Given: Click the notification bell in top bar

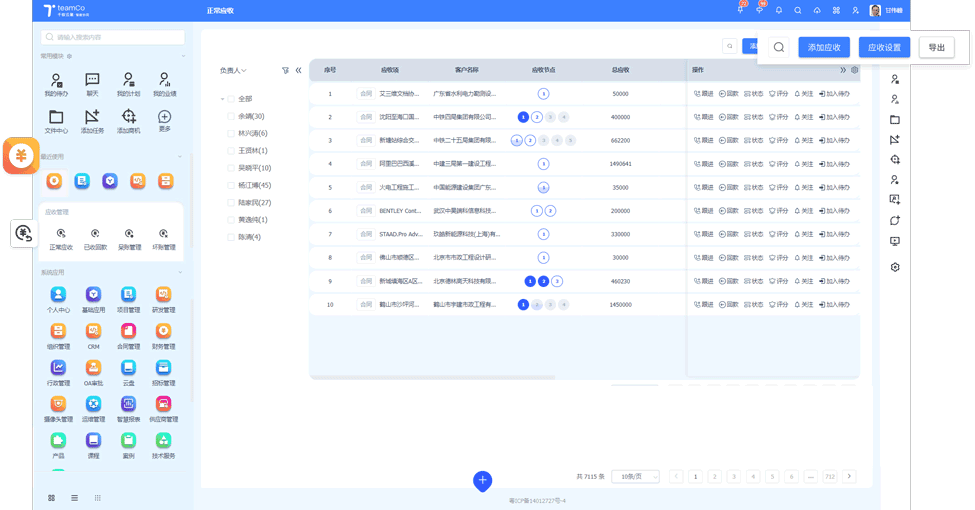Looking at the screenshot, I should pos(778,10).
